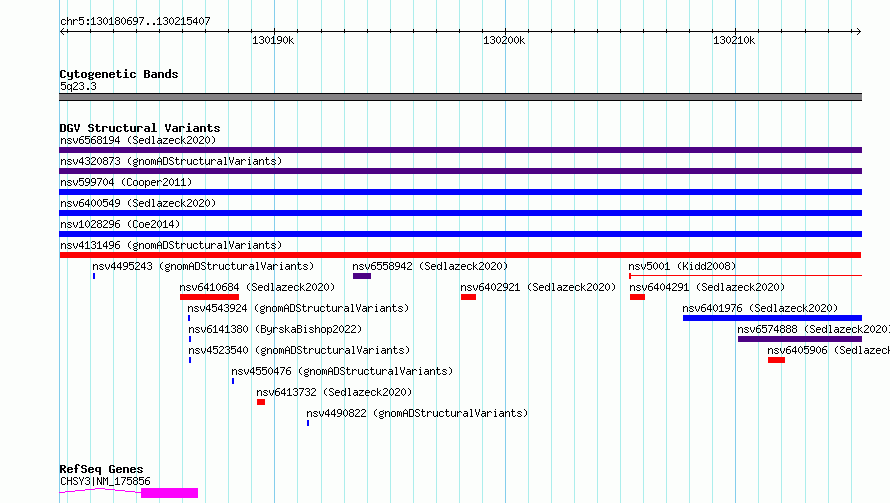The width and height of the screenshot is (890, 503).
Task: Click the DGV Structural Variants track title
Action: pyautogui.click(x=140, y=128)
